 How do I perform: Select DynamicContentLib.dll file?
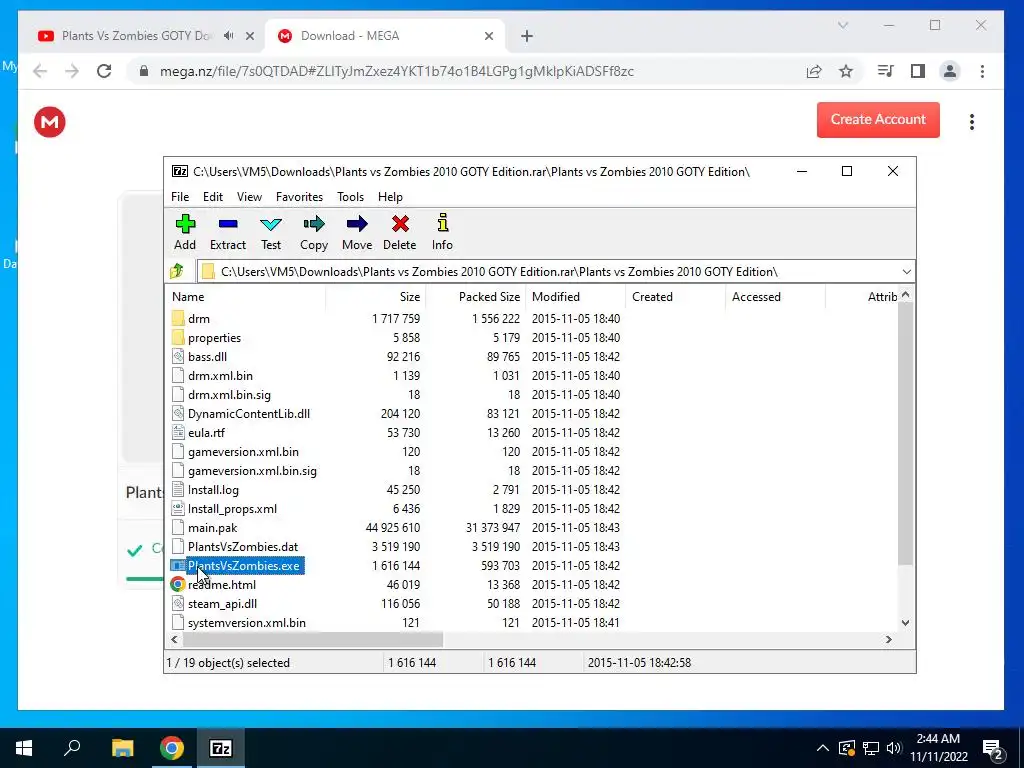[249, 413]
